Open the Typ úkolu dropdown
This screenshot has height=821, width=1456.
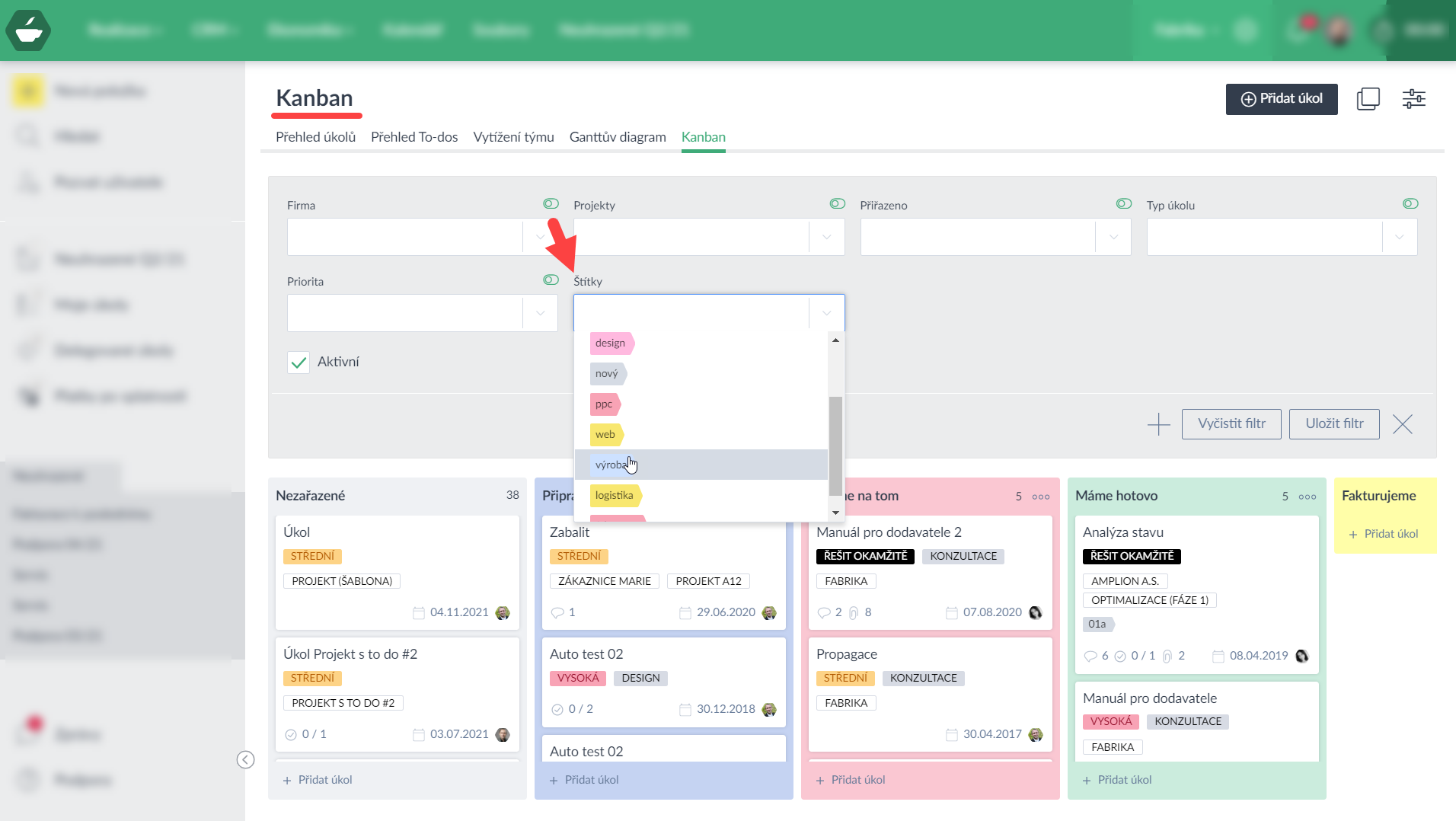coord(1399,237)
